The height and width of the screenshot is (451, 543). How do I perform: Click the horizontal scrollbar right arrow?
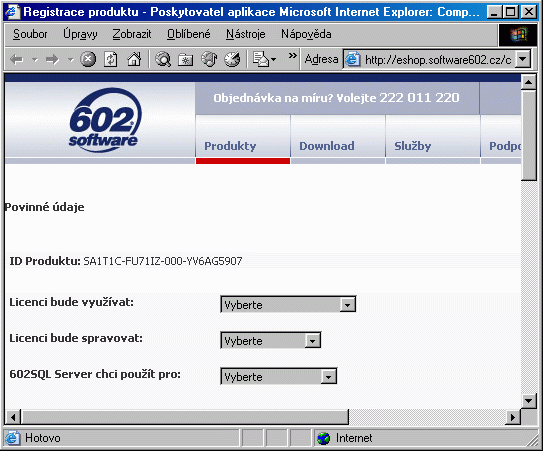click(x=513, y=417)
